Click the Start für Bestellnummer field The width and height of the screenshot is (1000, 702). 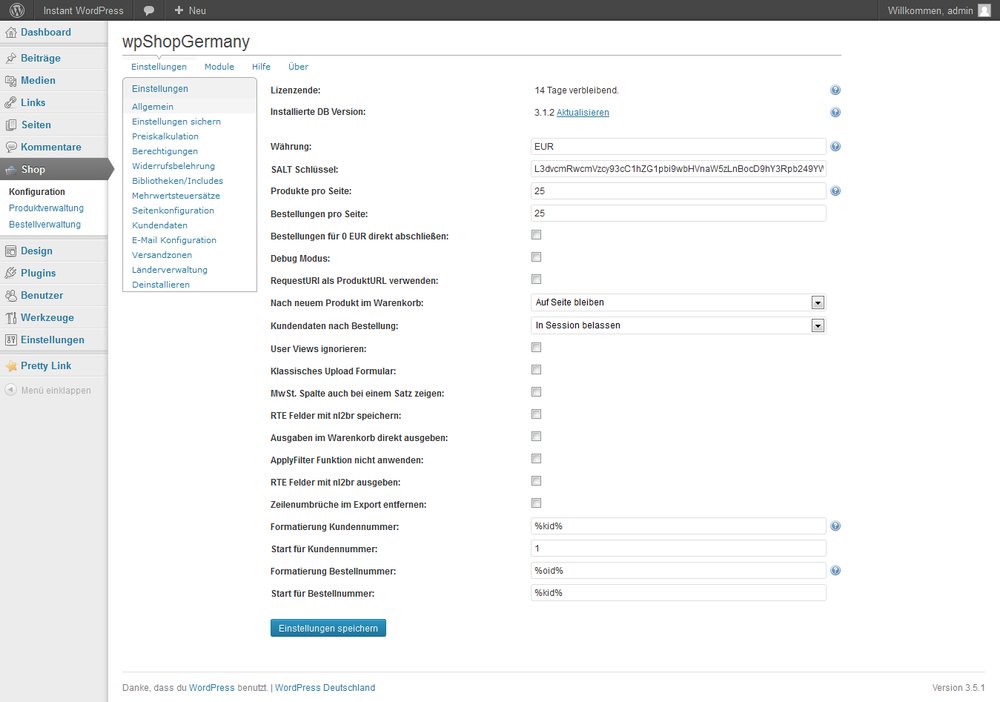pyautogui.click(x=679, y=592)
